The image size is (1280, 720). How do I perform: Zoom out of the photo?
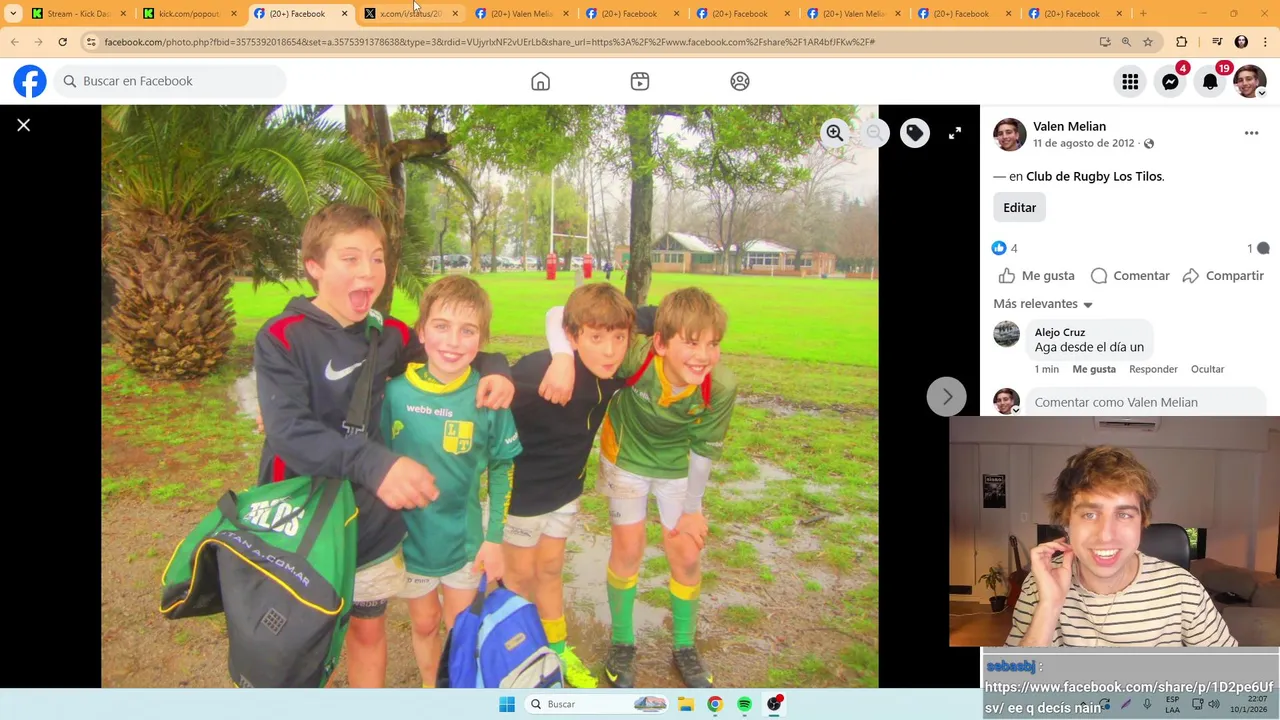(x=874, y=133)
